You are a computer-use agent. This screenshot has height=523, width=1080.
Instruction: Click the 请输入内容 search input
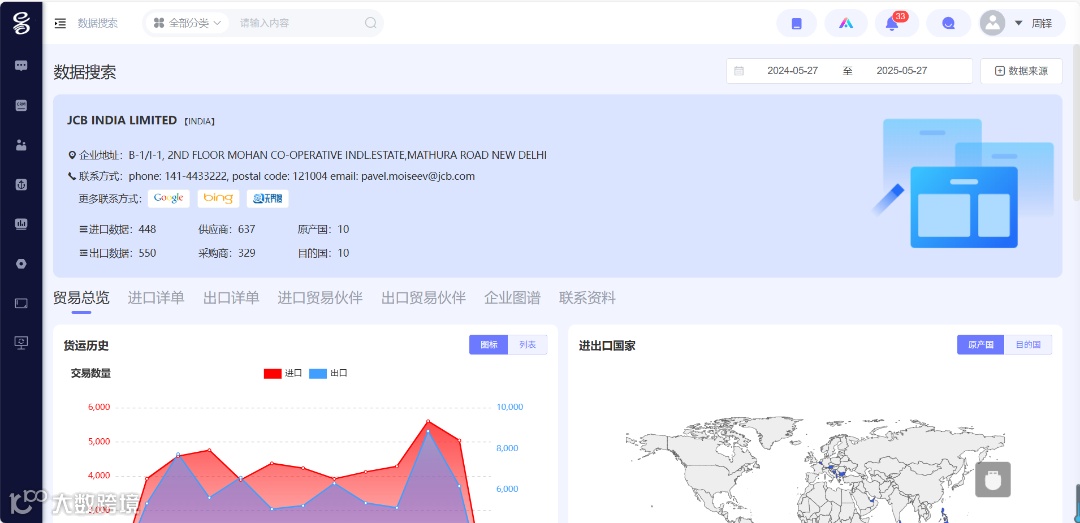(x=300, y=23)
